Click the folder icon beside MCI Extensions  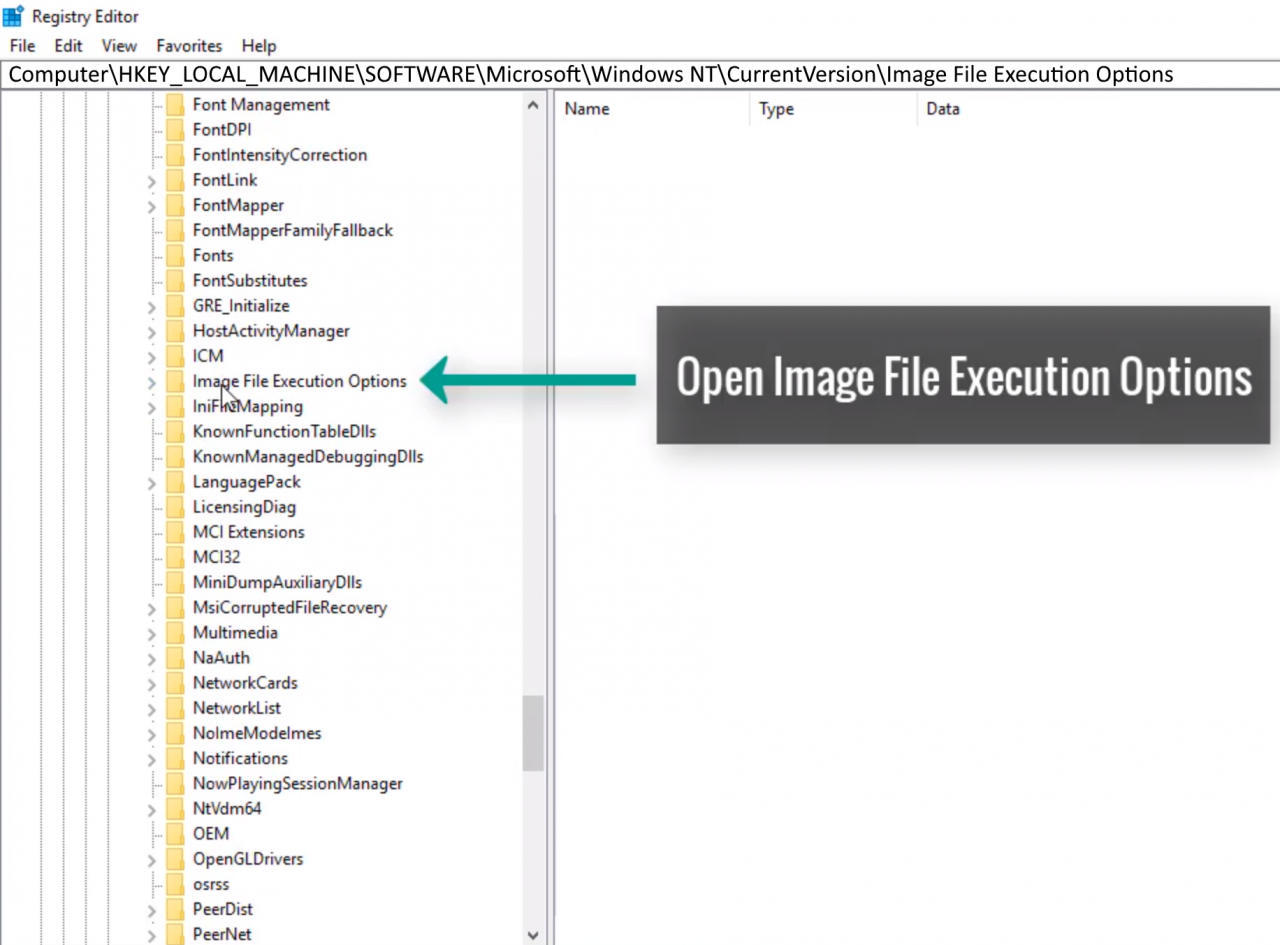(x=175, y=532)
